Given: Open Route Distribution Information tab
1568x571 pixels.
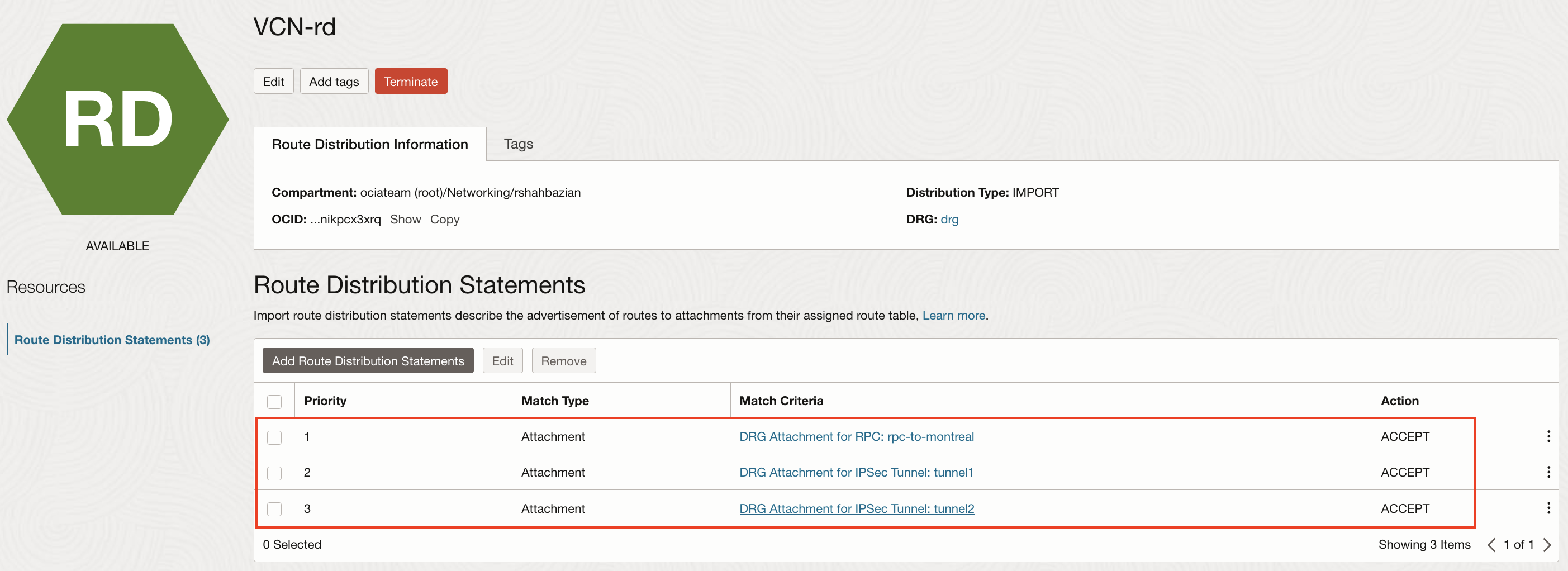Looking at the screenshot, I should coord(369,144).
